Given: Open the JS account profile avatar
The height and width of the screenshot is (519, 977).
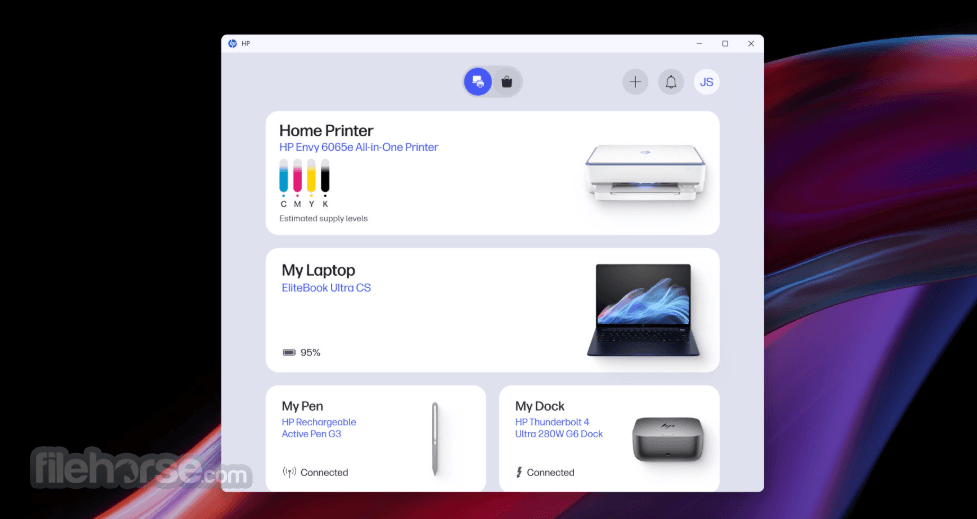Looking at the screenshot, I should pos(707,82).
